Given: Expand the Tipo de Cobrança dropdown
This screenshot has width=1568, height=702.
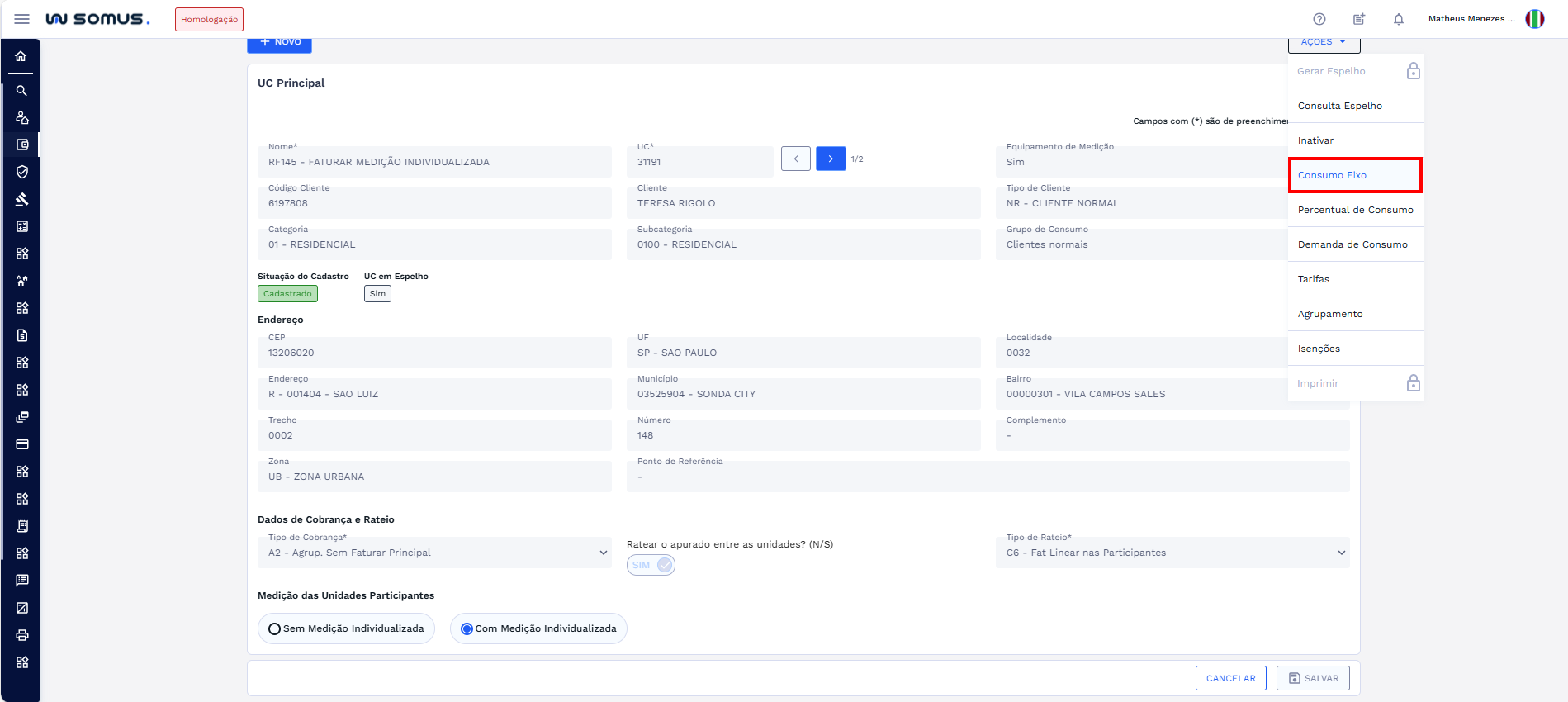Looking at the screenshot, I should tap(434, 553).
